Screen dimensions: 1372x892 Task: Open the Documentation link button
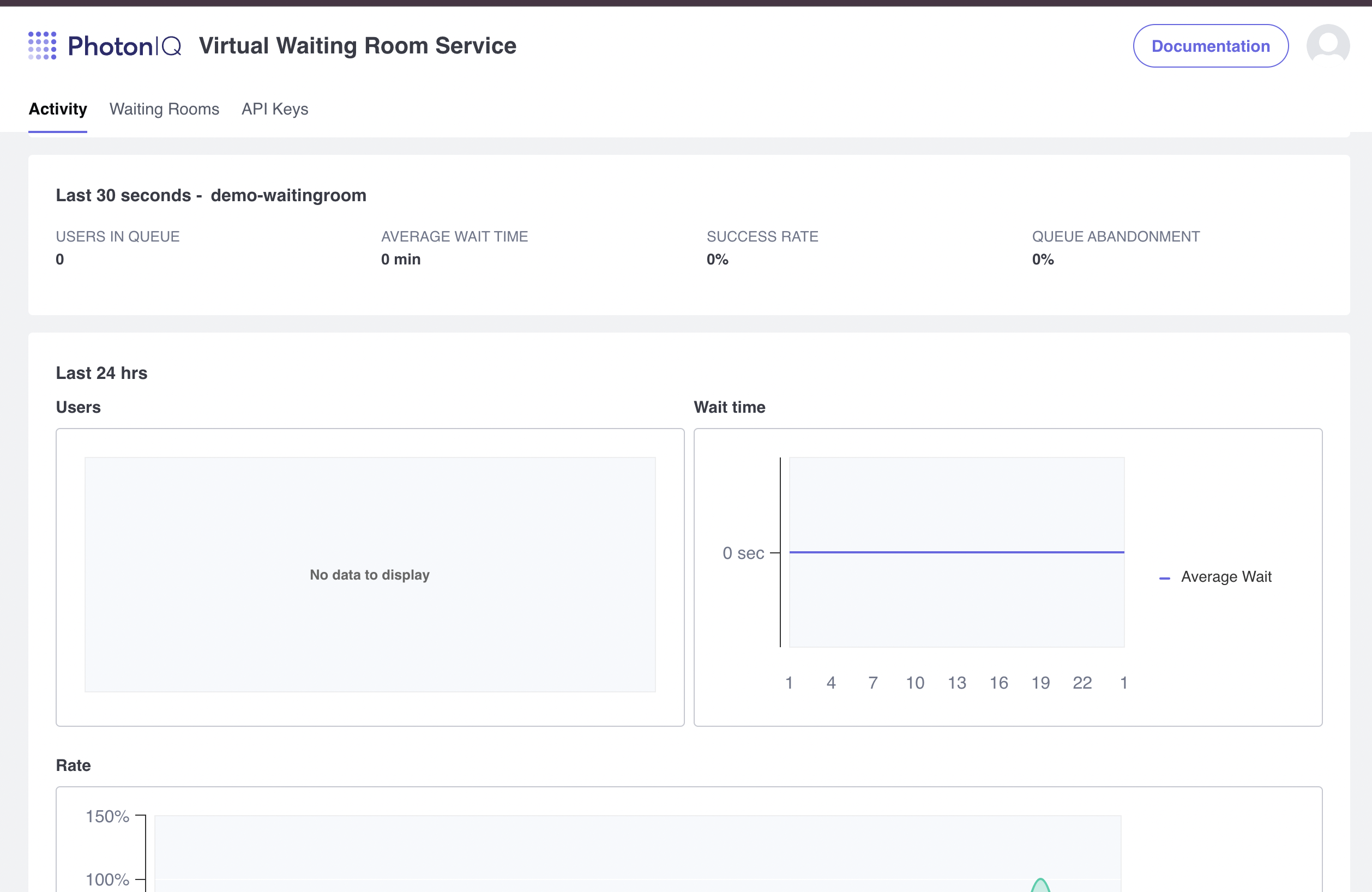coord(1210,46)
